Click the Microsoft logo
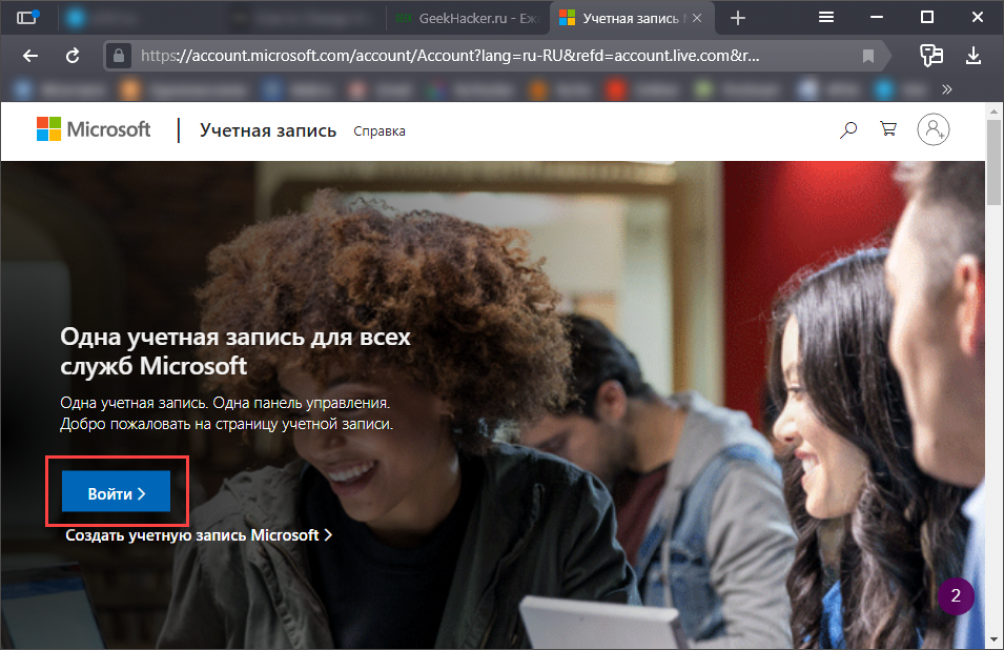This screenshot has width=1004, height=650. coord(93,129)
